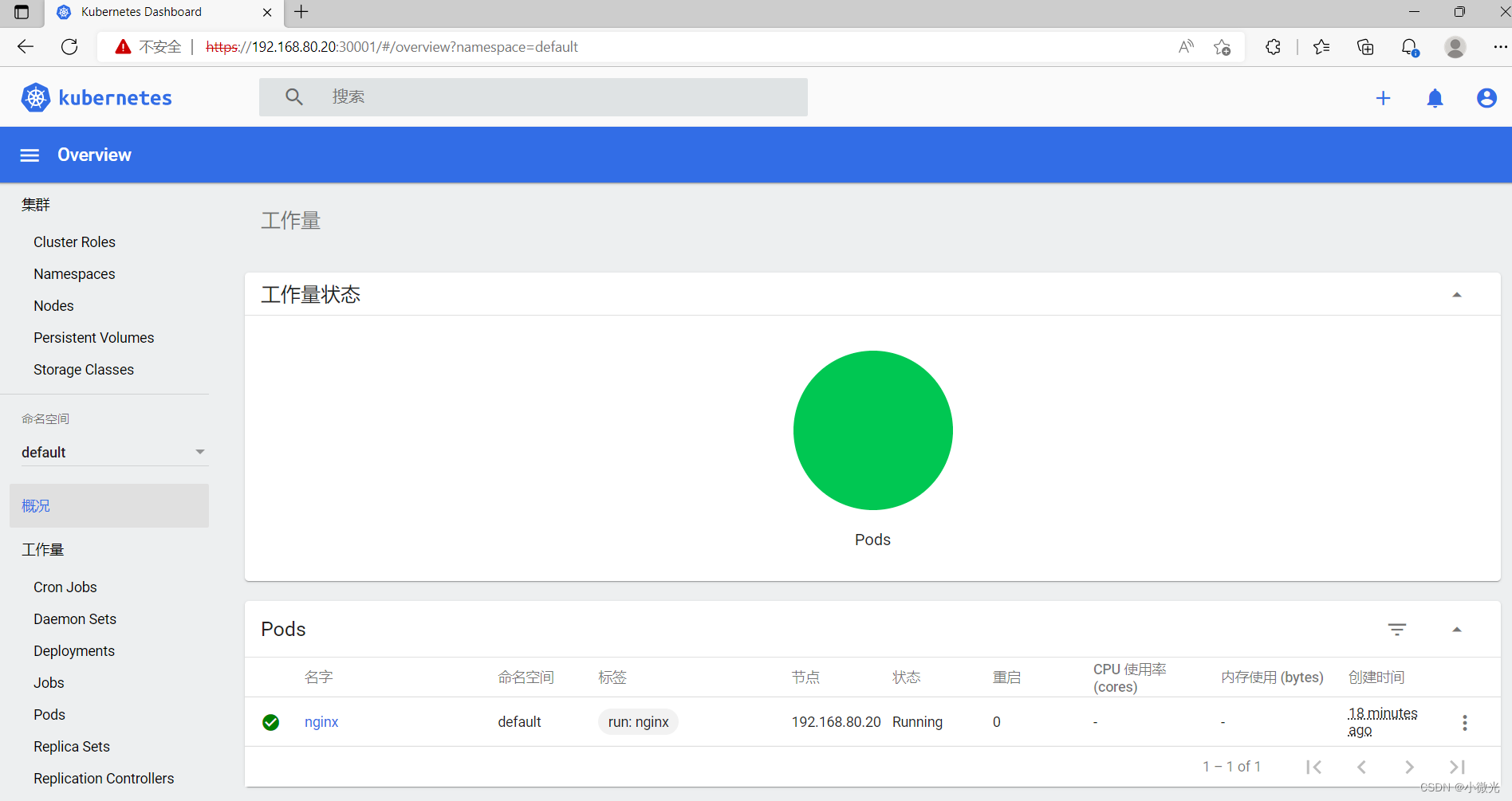The width and height of the screenshot is (1512, 801).
Task: Click the browser profile avatar
Action: pyautogui.click(x=1455, y=47)
